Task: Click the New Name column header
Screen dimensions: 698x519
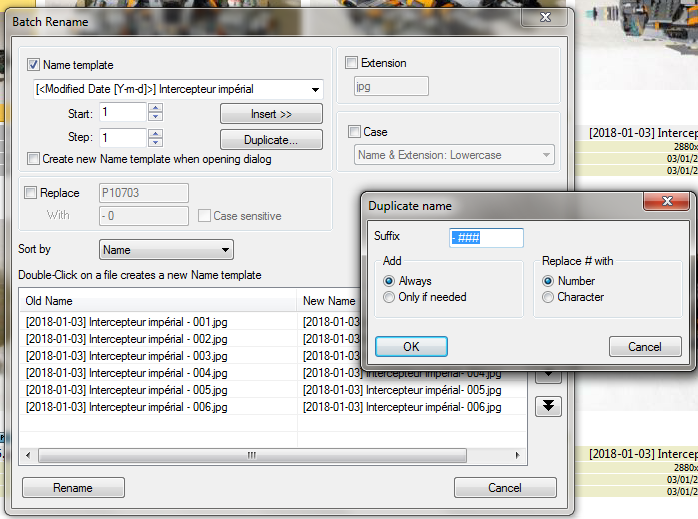Action: point(329,301)
